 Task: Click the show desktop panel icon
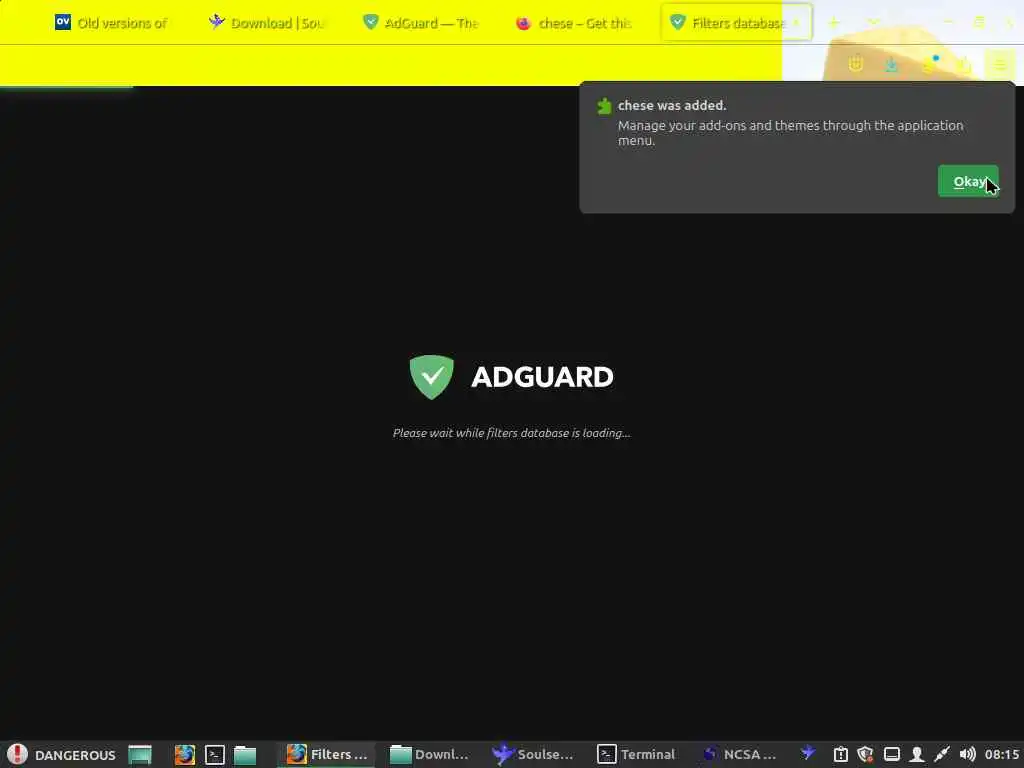coord(140,754)
